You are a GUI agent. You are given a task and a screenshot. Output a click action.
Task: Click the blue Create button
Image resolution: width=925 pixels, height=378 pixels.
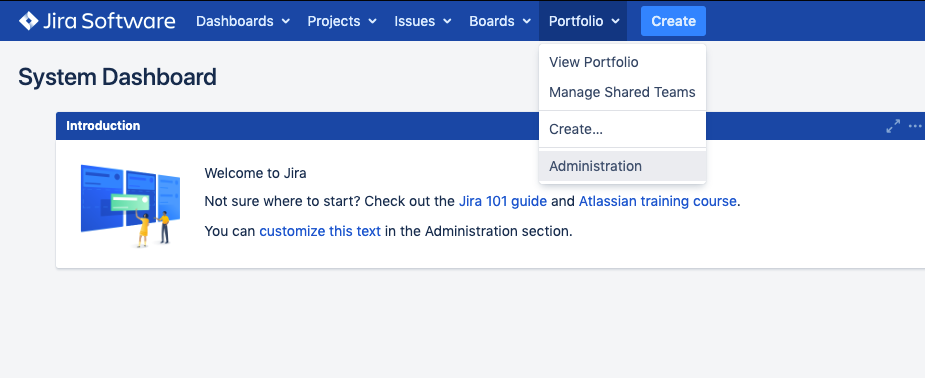673,21
